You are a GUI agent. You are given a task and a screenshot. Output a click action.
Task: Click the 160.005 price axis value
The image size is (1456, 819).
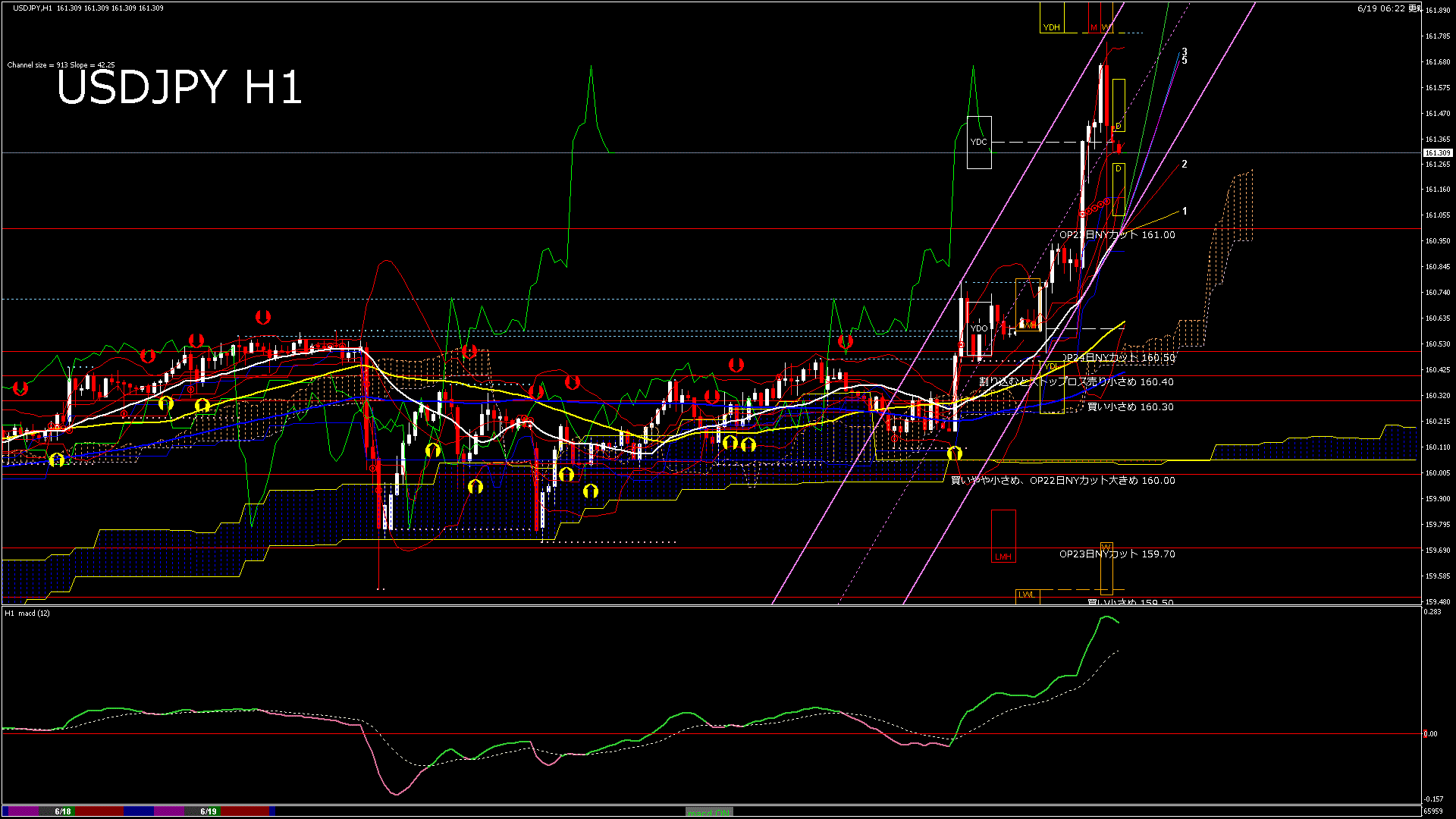click(1437, 473)
